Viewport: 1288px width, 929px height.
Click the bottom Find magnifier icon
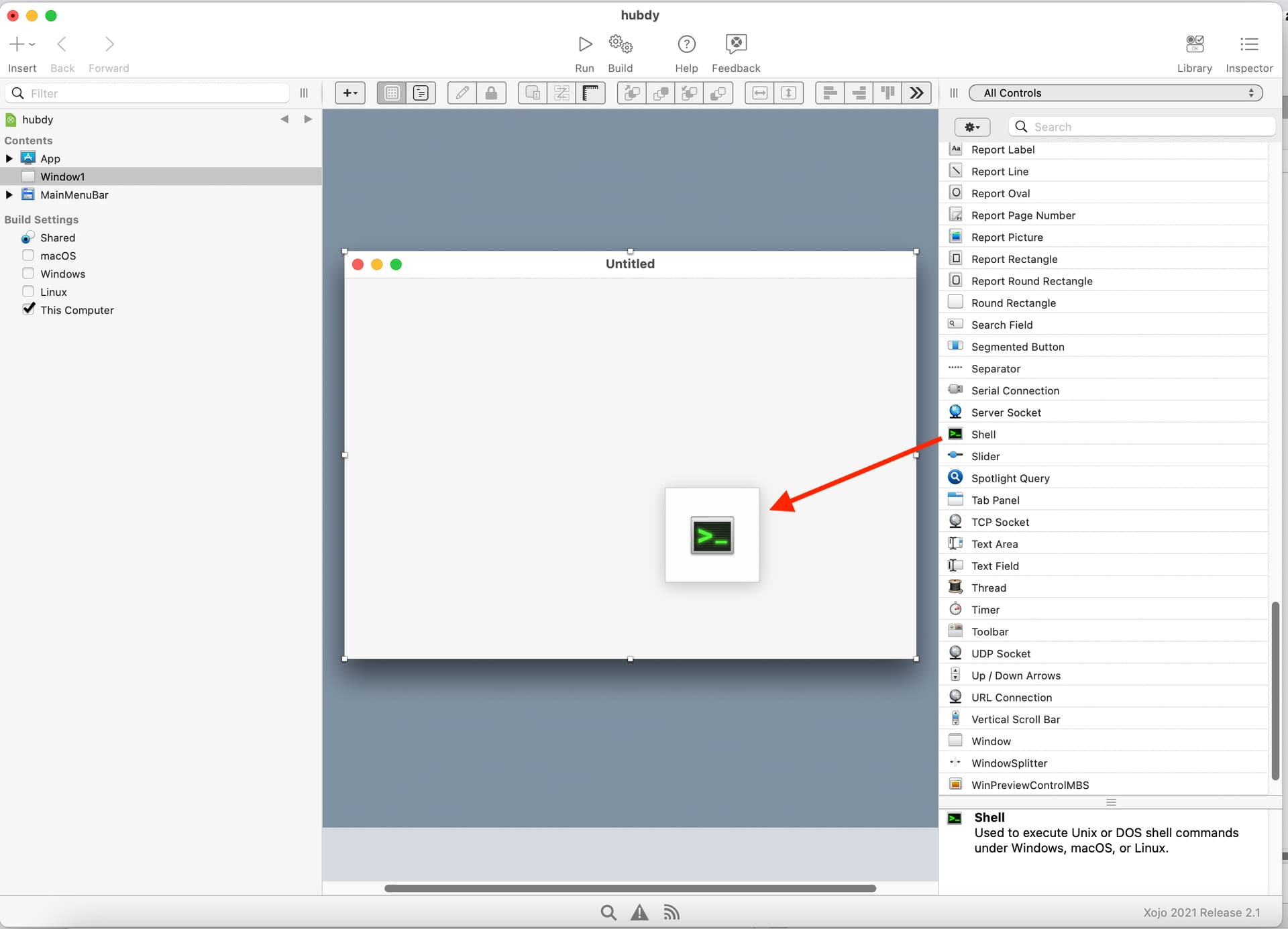tap(608, 912)
